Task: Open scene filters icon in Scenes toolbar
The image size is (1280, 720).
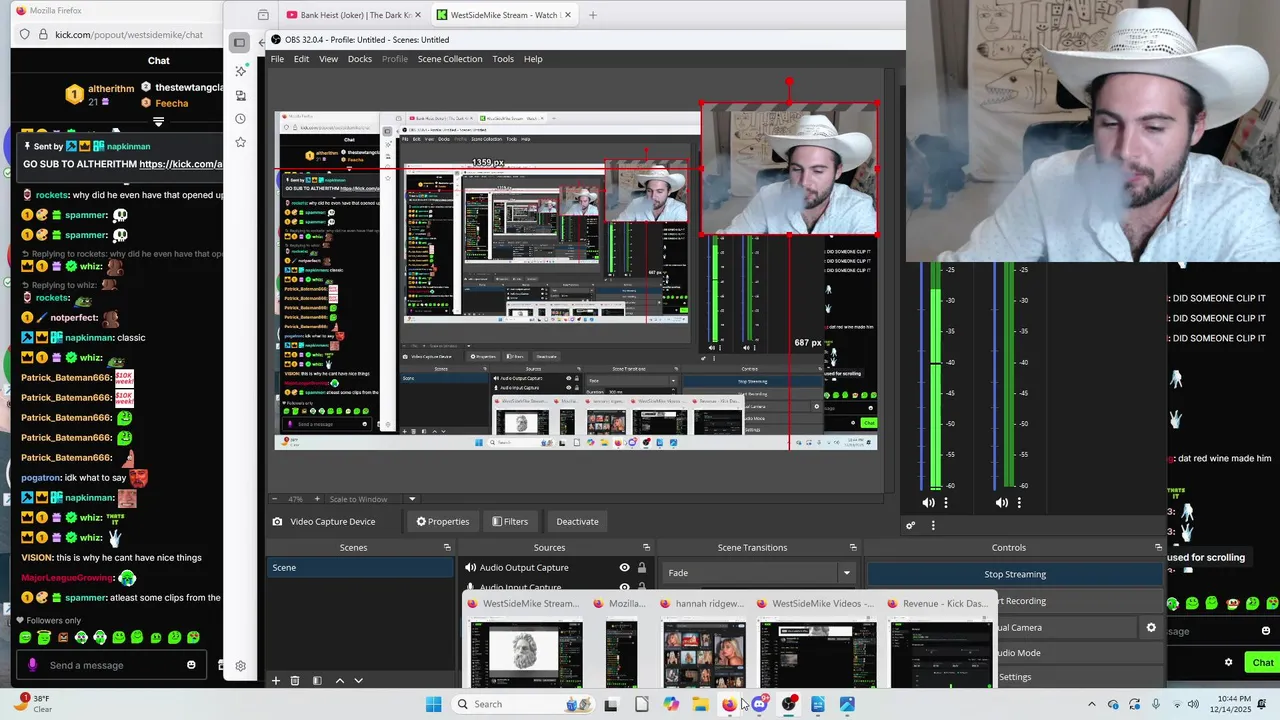Action: pos(317,681)
